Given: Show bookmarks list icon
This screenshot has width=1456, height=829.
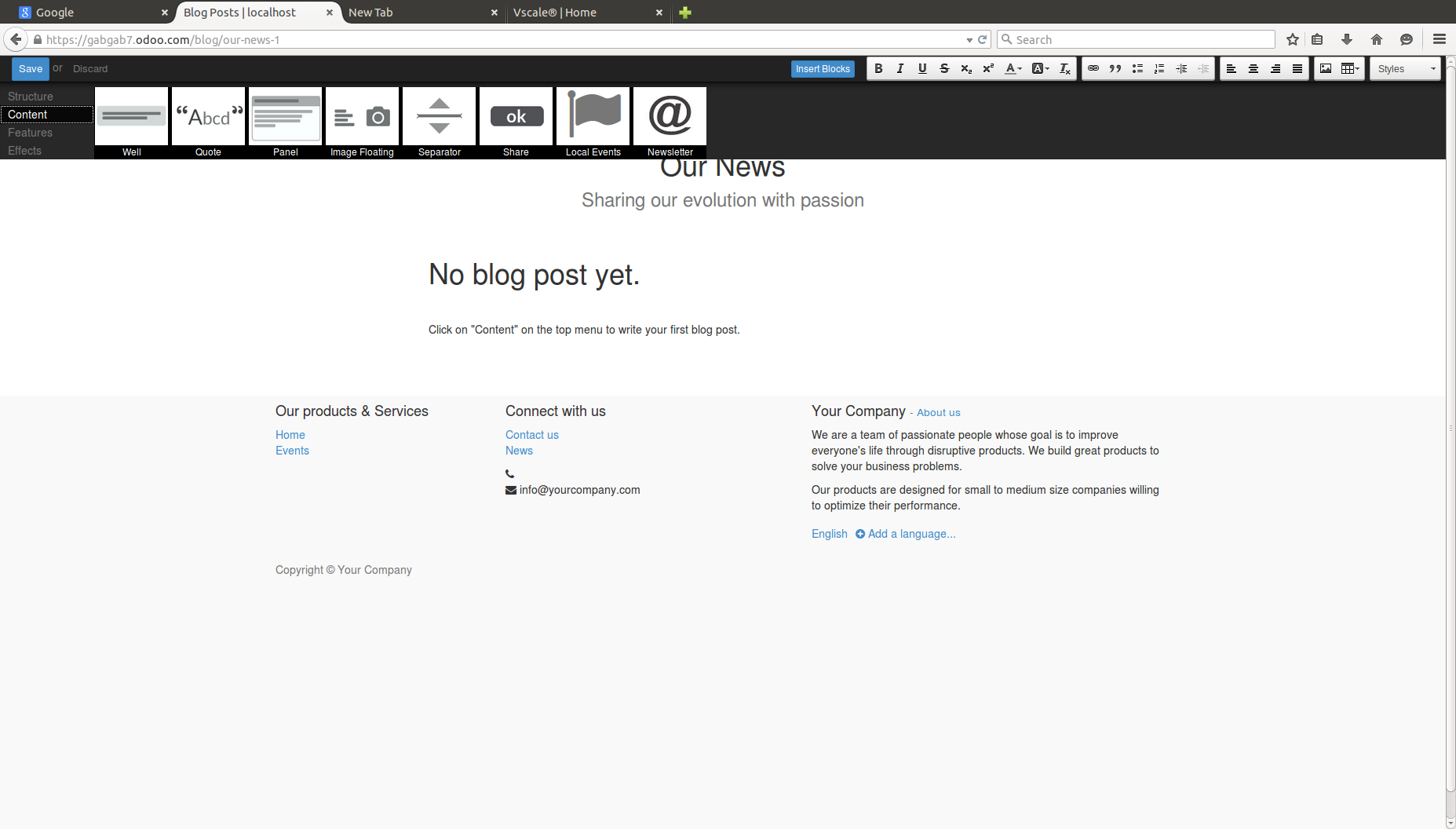Looking at the screenshot, I should 1318,39.
